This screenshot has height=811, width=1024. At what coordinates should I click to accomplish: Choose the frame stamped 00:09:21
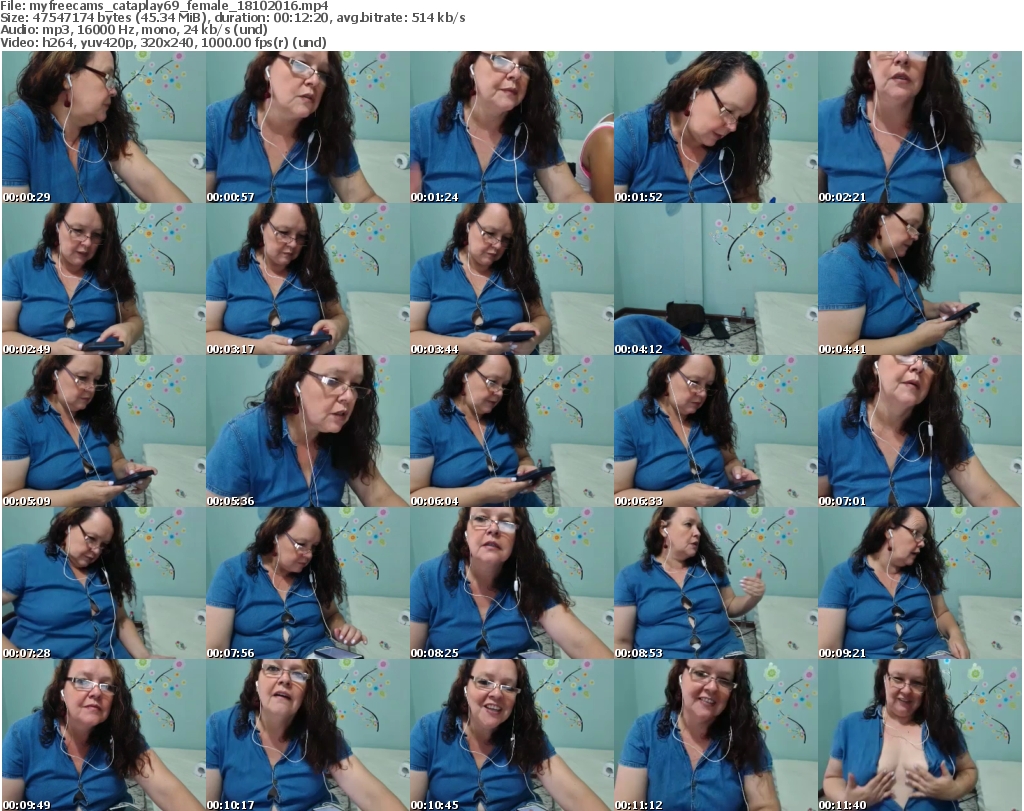click(x=920, y=583)
